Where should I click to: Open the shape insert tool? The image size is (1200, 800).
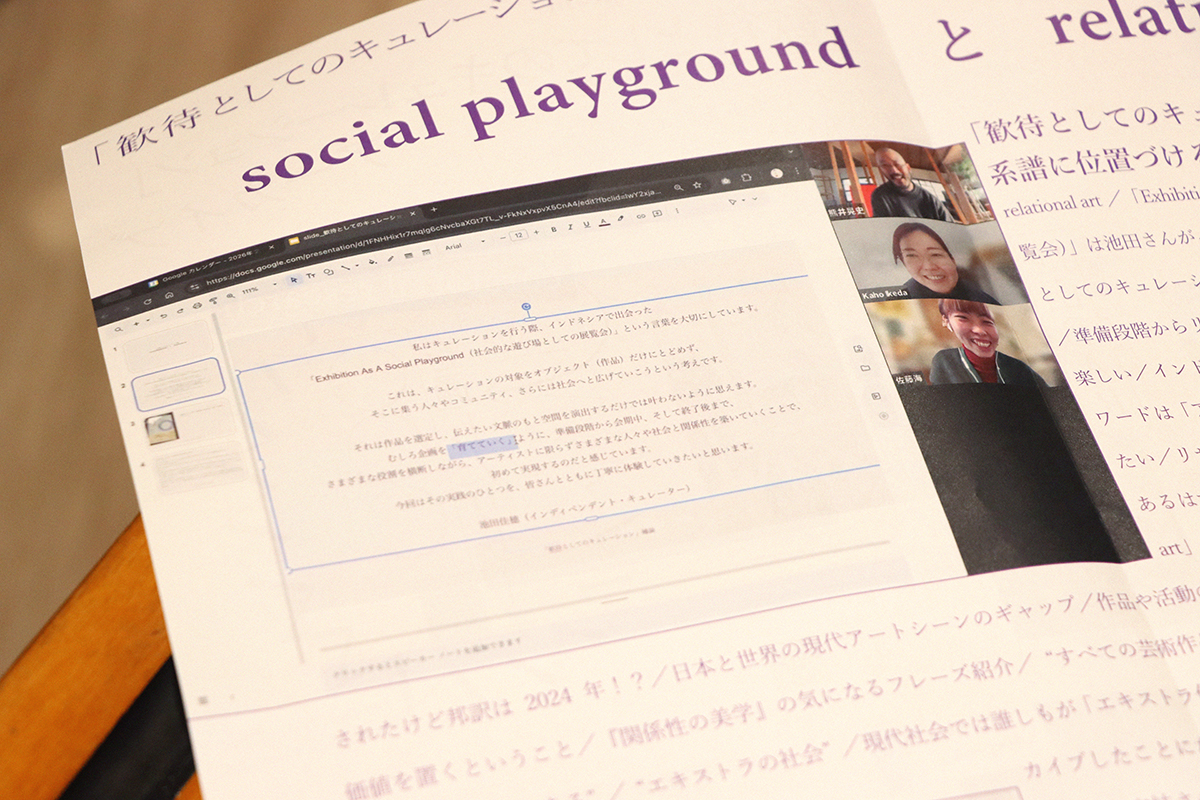(330, 271)
